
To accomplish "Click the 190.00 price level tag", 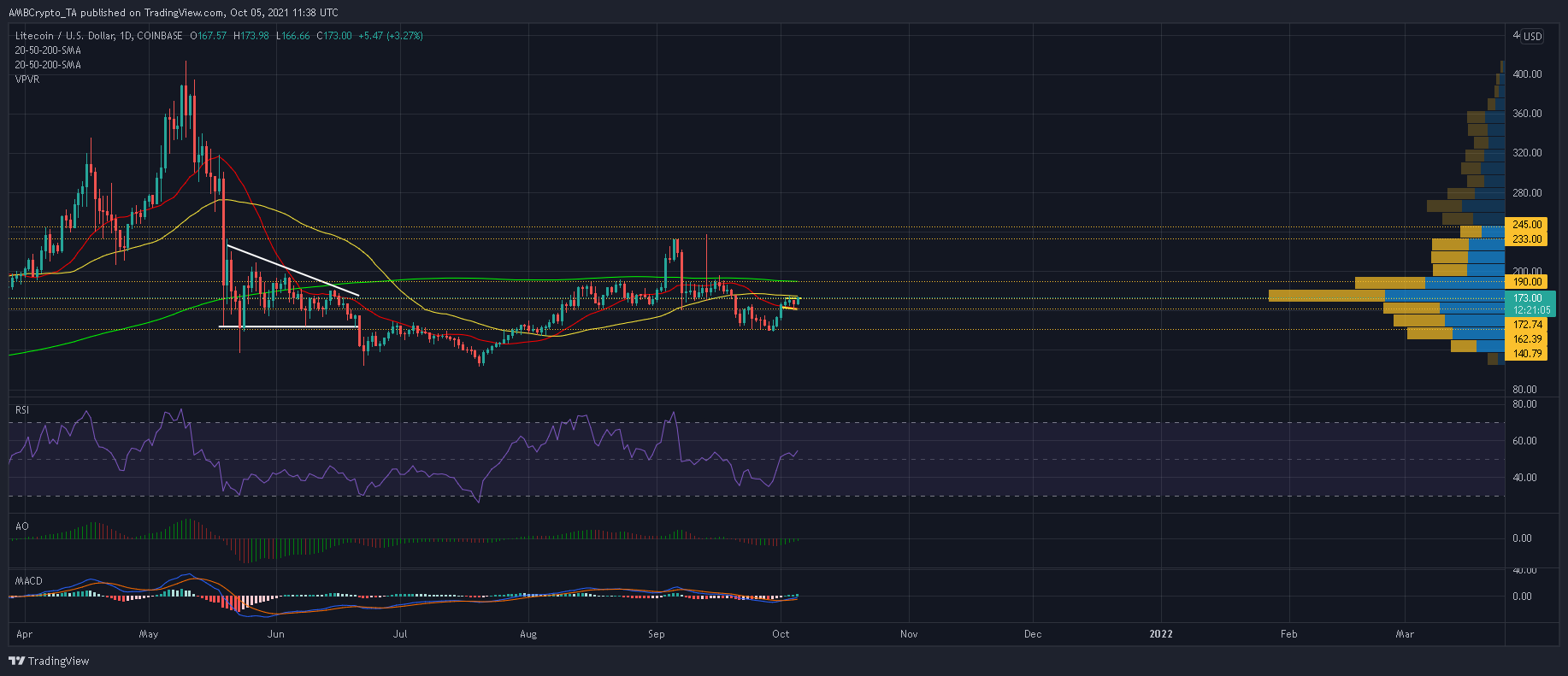I will [1526, 282].
